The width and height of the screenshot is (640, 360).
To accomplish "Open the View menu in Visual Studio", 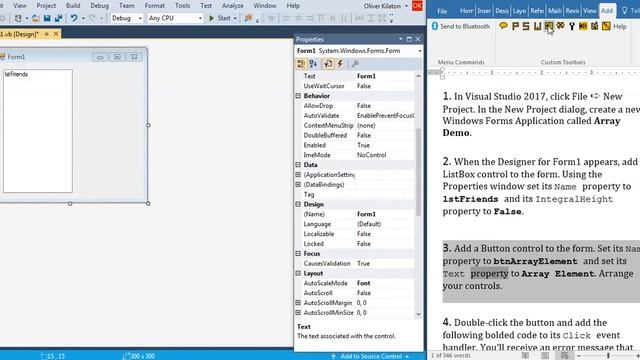I will 20,6.
